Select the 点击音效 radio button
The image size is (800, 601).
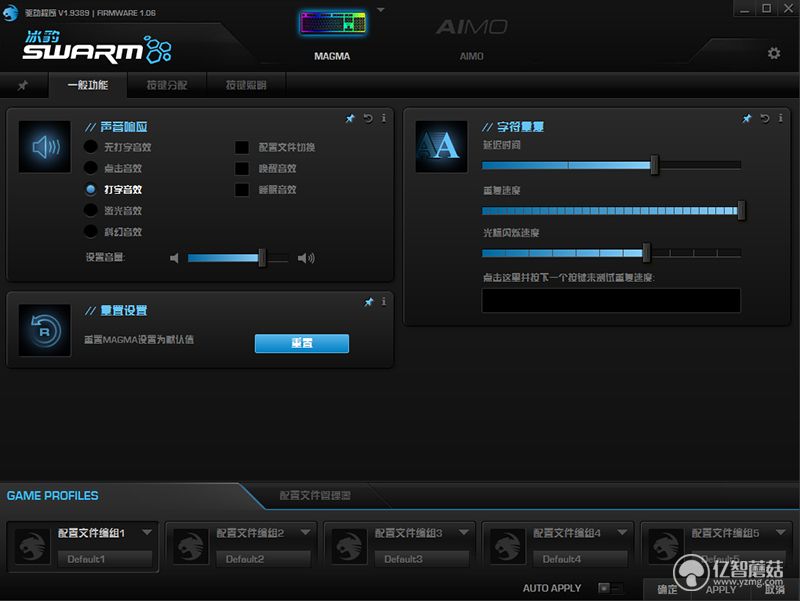pos(91,168)
